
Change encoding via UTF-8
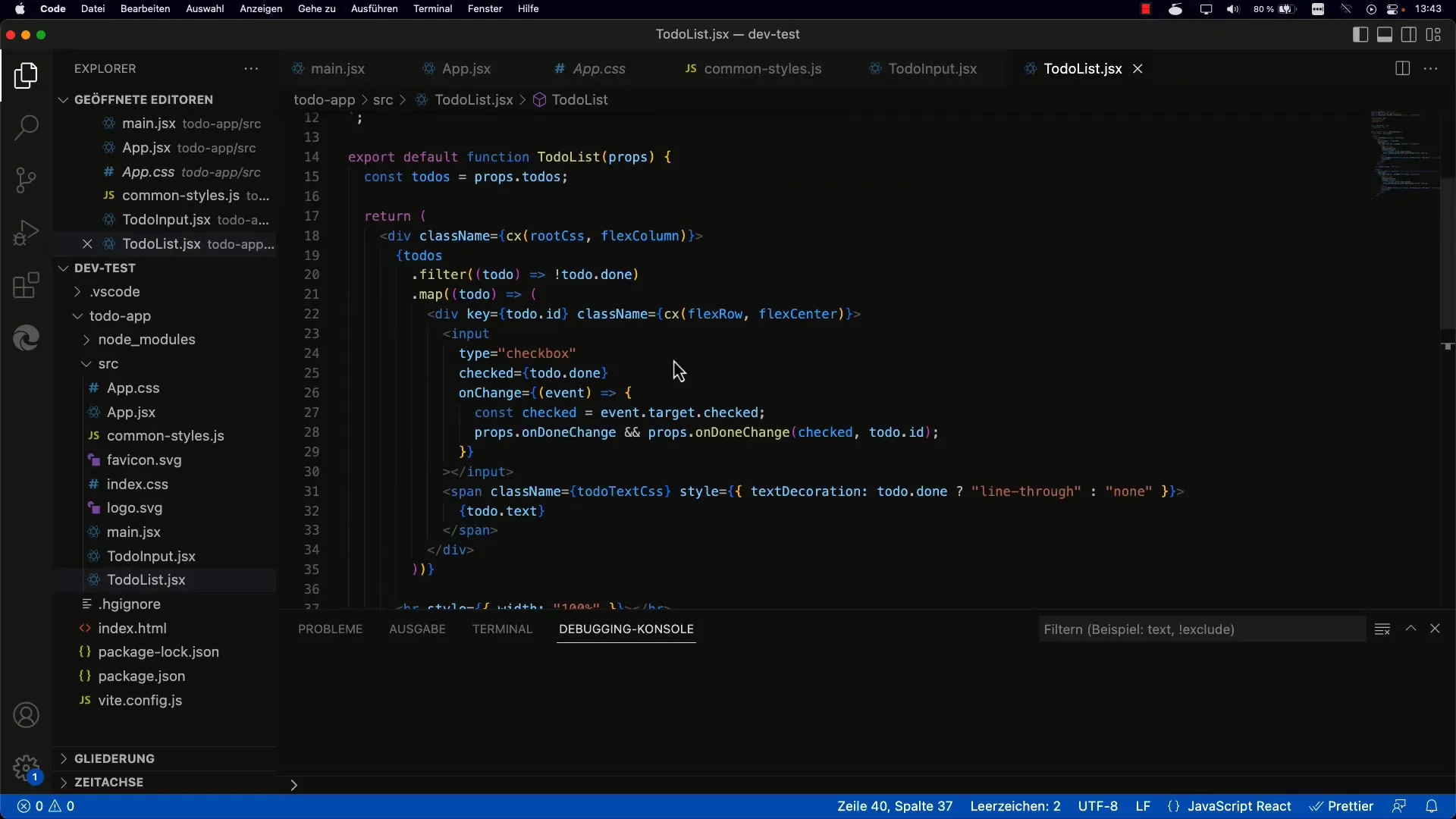pyautogui.click(x=1097, y=806)
